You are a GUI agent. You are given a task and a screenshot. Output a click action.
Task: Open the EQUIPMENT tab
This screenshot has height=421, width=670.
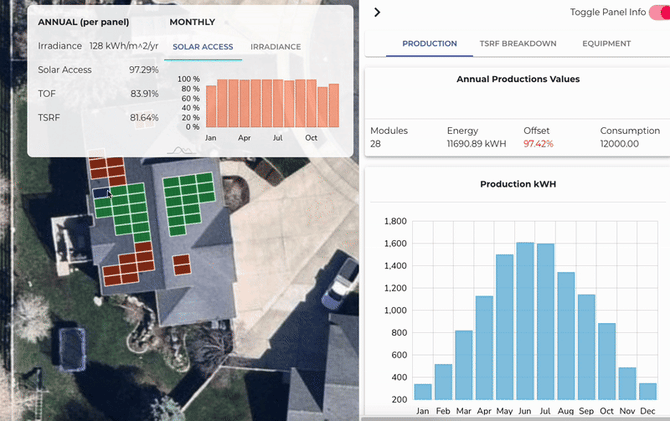pyautogui.click(x=607, y=44)
